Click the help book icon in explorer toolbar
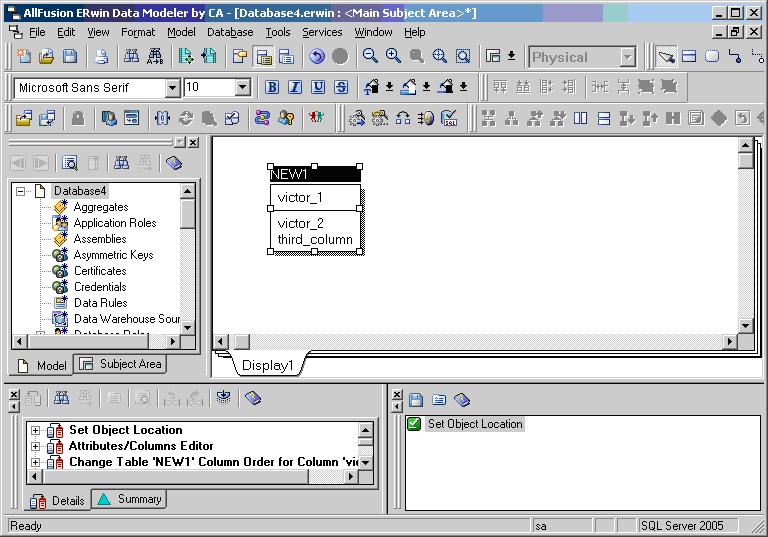Screen dimensions: 768x537 tap(174, 163)
